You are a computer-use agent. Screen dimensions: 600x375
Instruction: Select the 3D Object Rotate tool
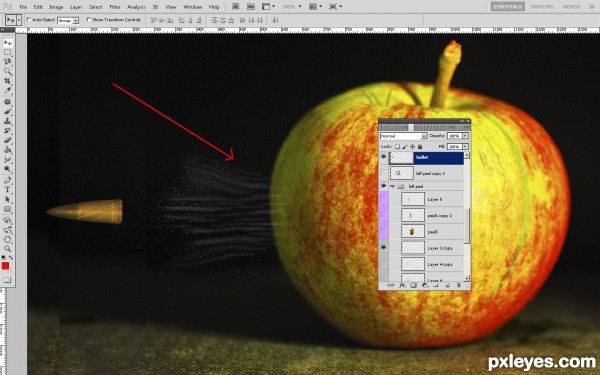(x=8, y=220)
